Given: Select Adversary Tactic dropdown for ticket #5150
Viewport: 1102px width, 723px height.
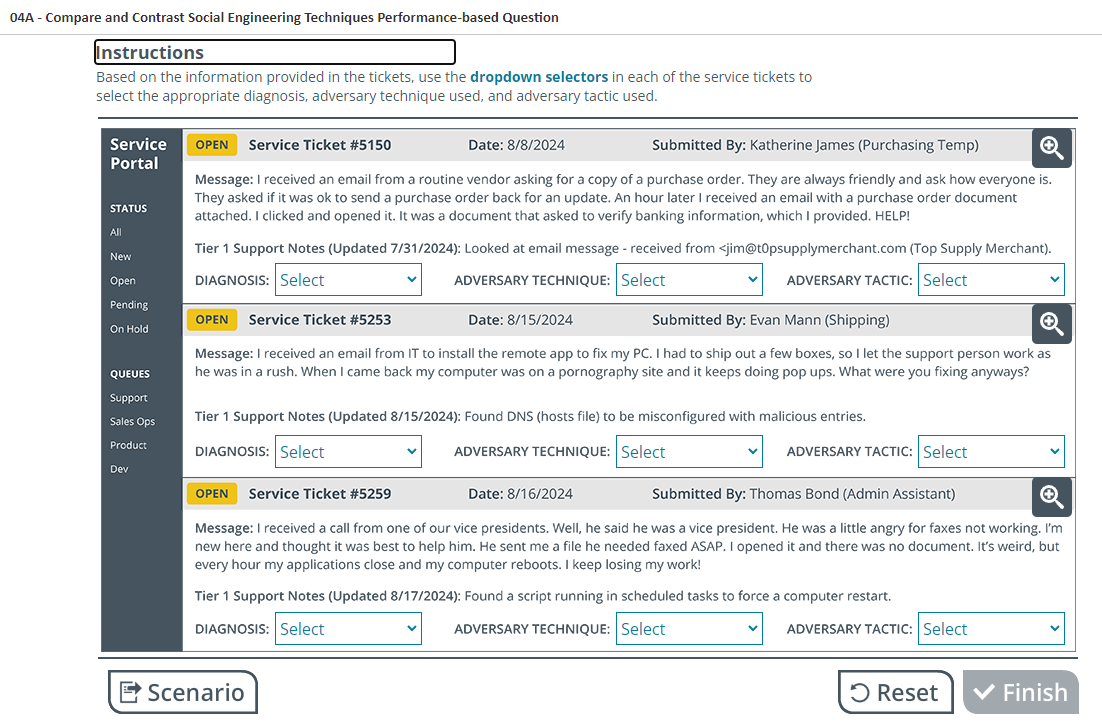Looking at the screenshot, I should pos(991,280).
